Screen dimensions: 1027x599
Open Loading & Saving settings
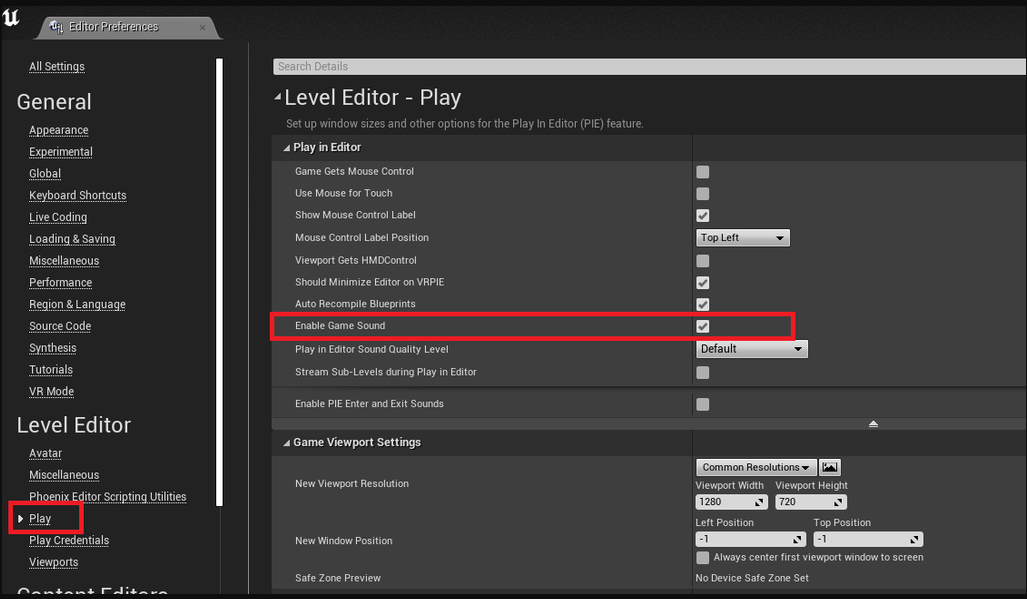tap(72, 238)
